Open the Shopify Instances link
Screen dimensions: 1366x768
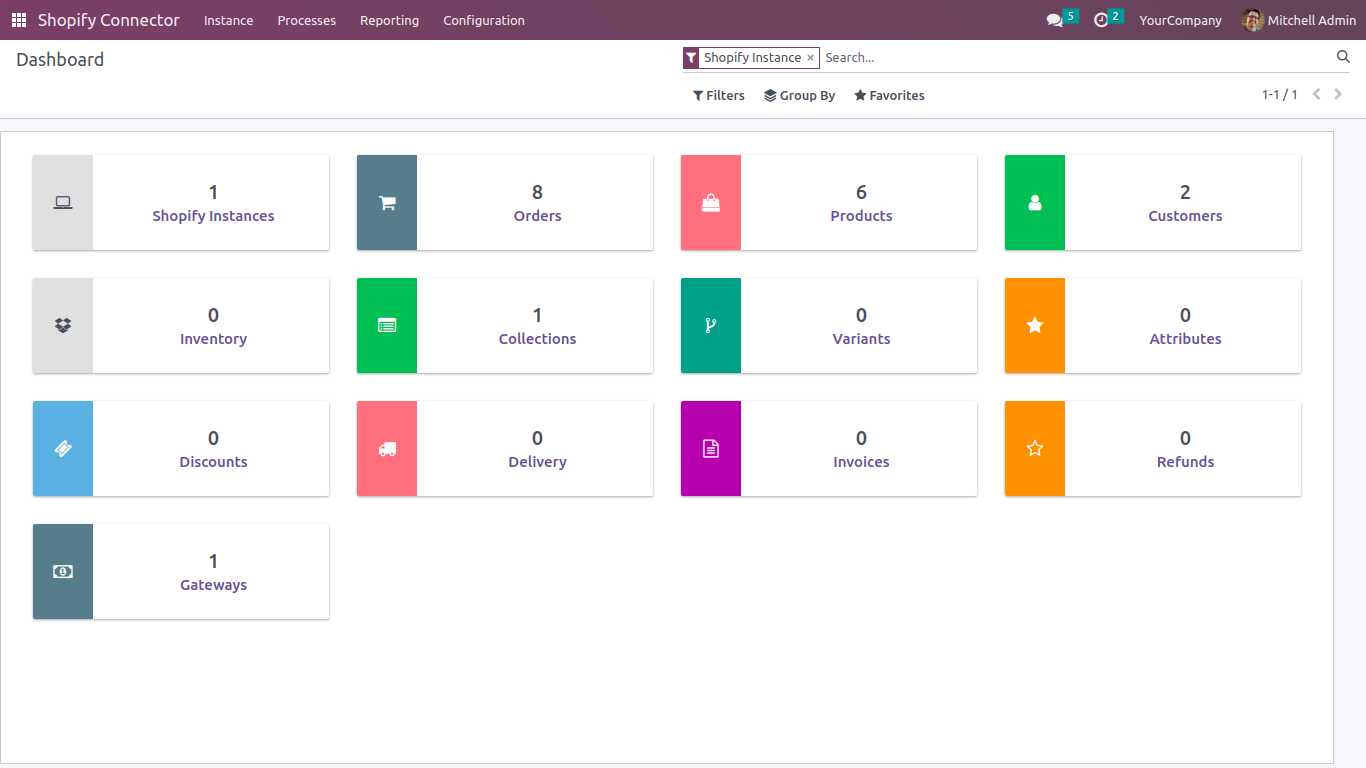[213, 216]
